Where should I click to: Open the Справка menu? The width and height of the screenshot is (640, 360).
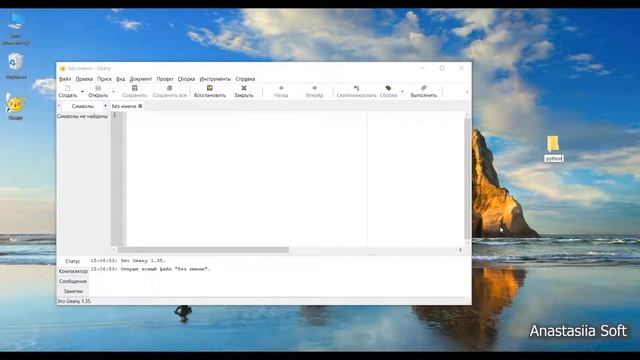coord(245,79)
